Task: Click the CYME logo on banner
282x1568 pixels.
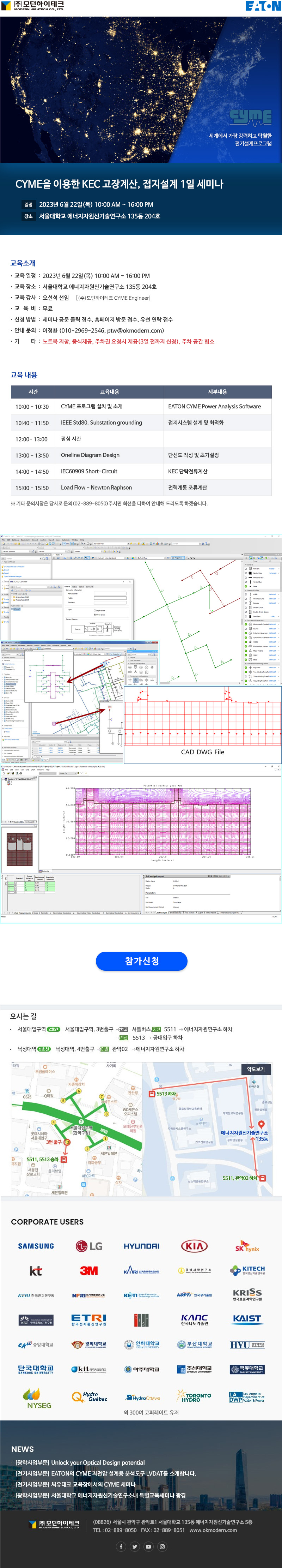Action: click(250, 117)
